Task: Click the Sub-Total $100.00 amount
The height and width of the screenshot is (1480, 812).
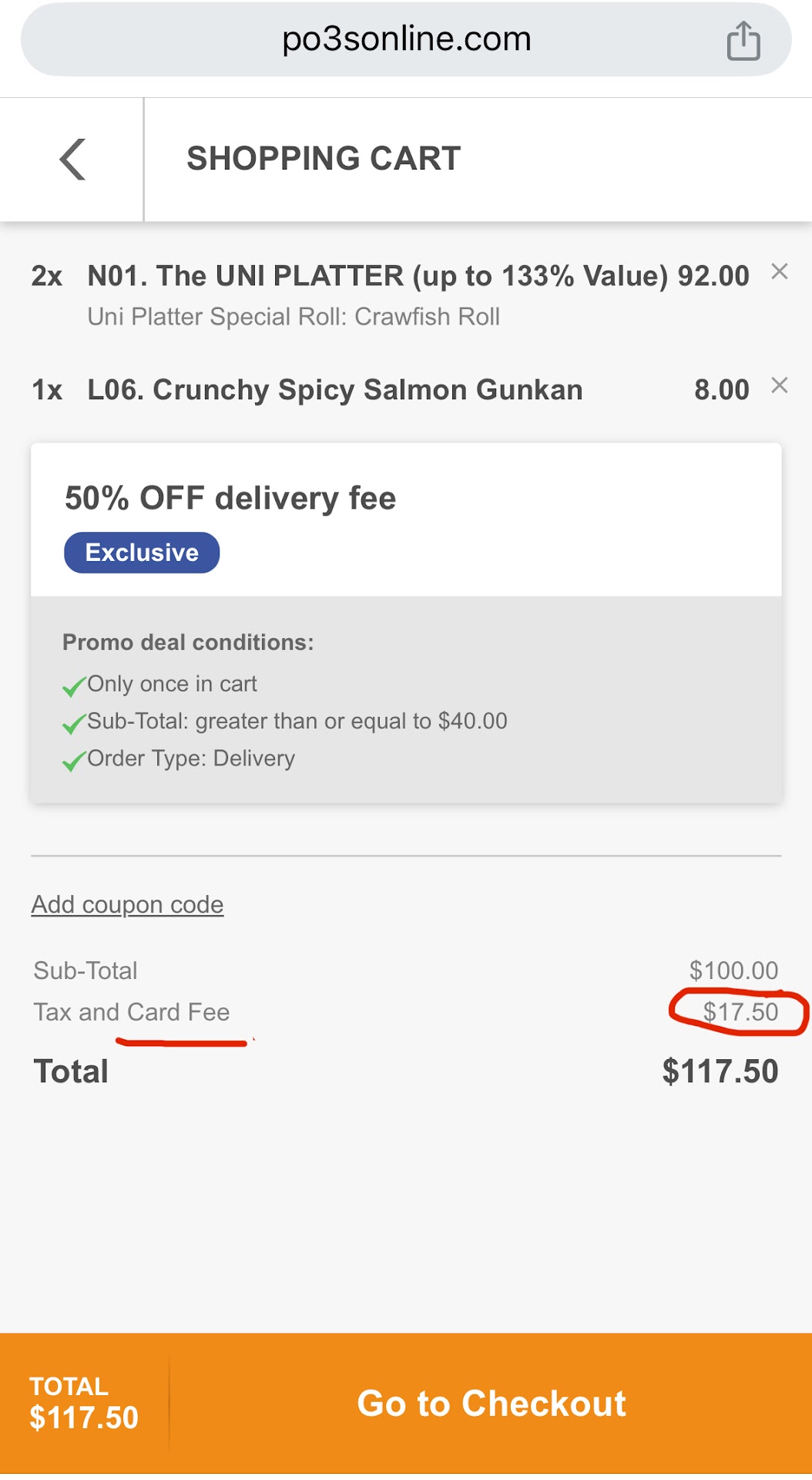Action: pos(733,970)
